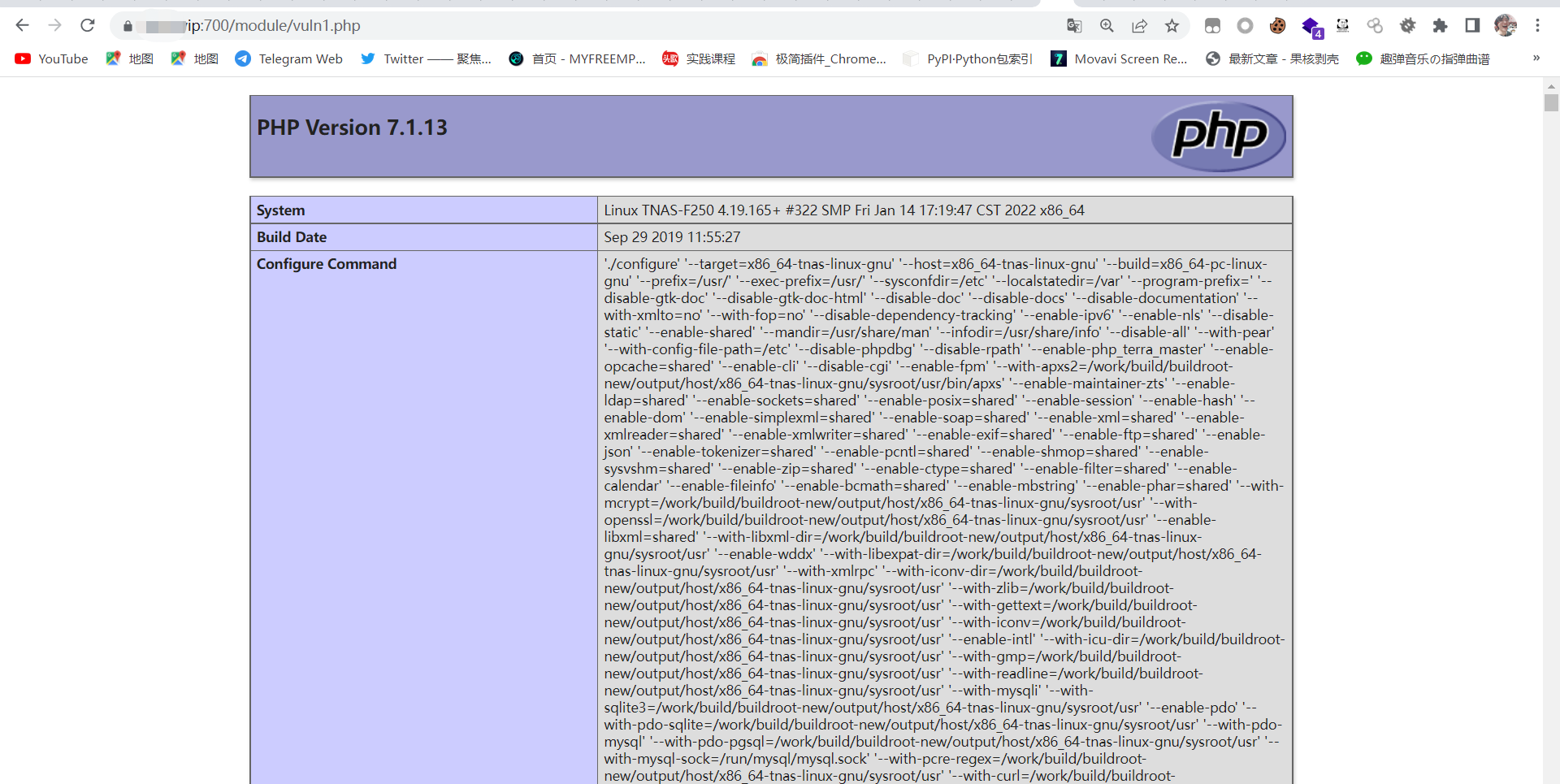The height and width of the screenshot is (784, 1560).
Task: Share this page icon
Action: 1139,26
